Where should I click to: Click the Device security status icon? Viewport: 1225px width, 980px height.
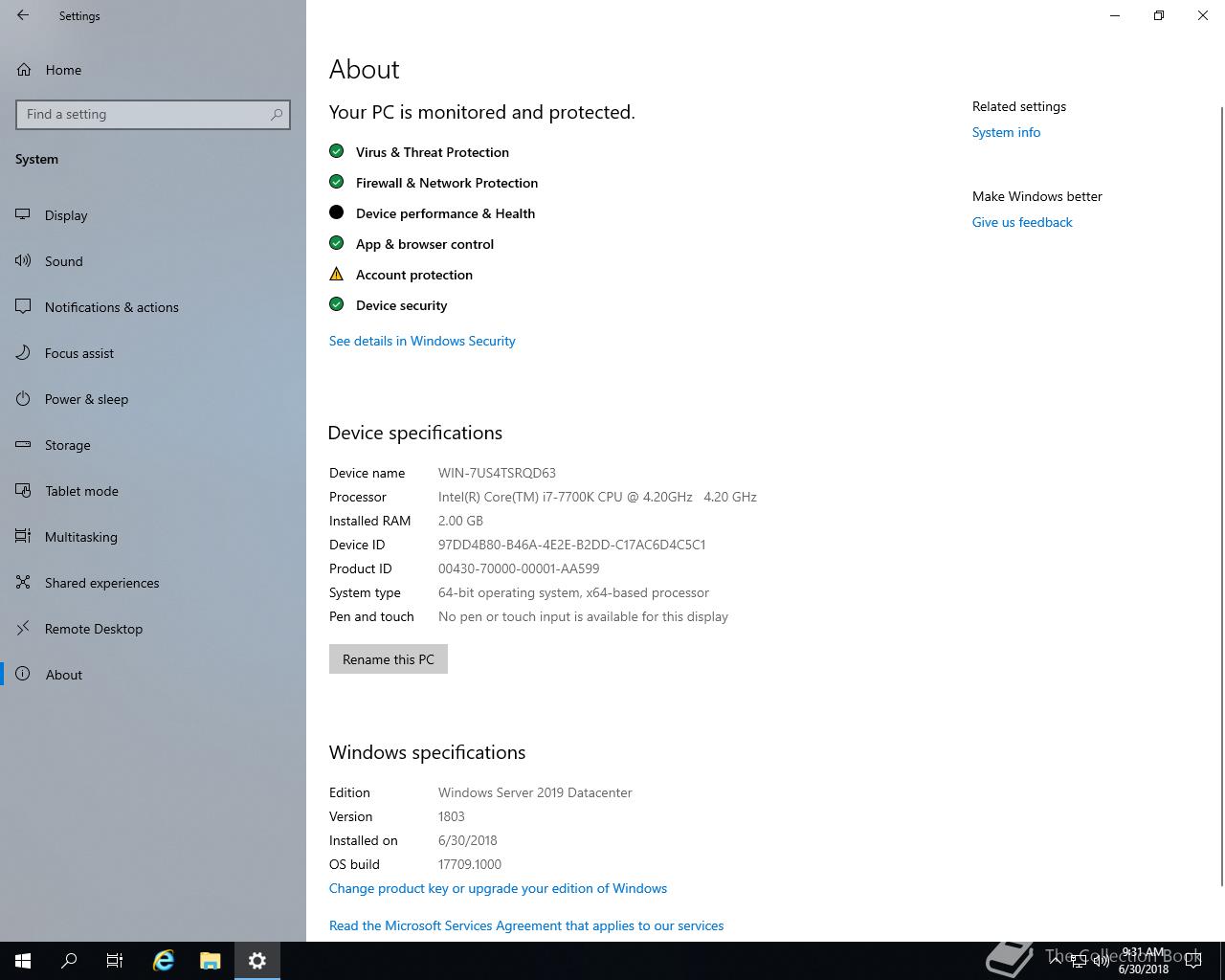coord(336,304)
